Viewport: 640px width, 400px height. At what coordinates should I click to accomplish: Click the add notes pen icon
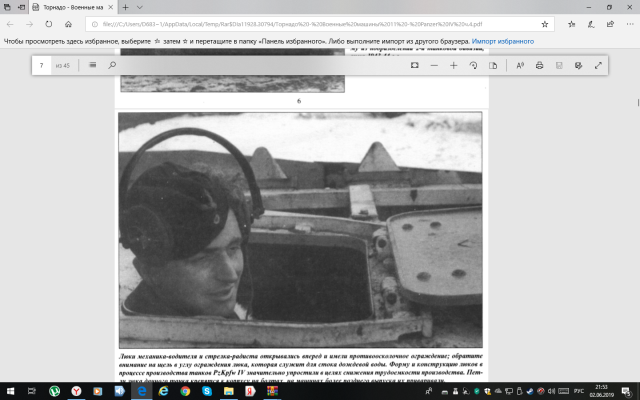click(x=579, y=65)
